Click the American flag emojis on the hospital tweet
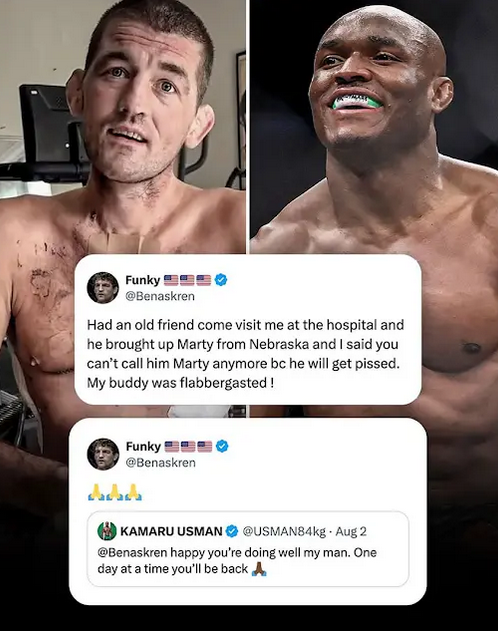This screenshot has height=631, width=498. [x=187, y=280]
